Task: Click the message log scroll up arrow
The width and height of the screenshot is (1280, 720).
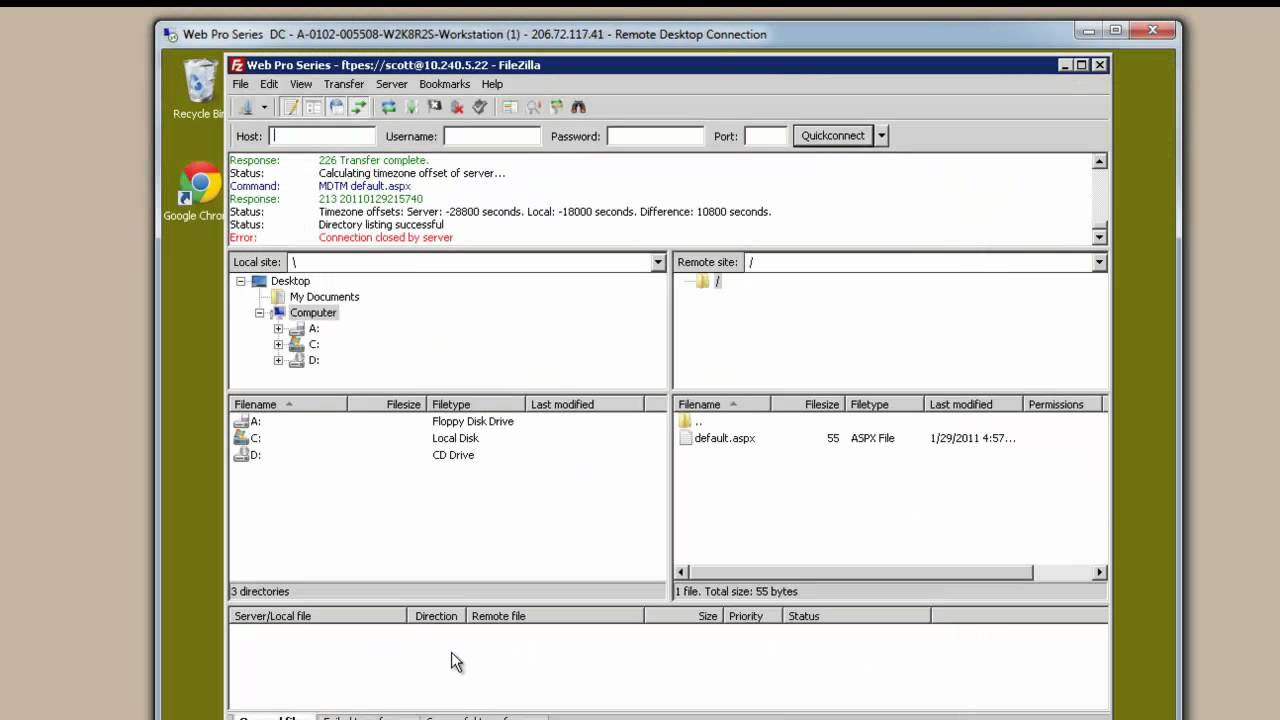Action: pyautogui.click(x=1099, y=161)
